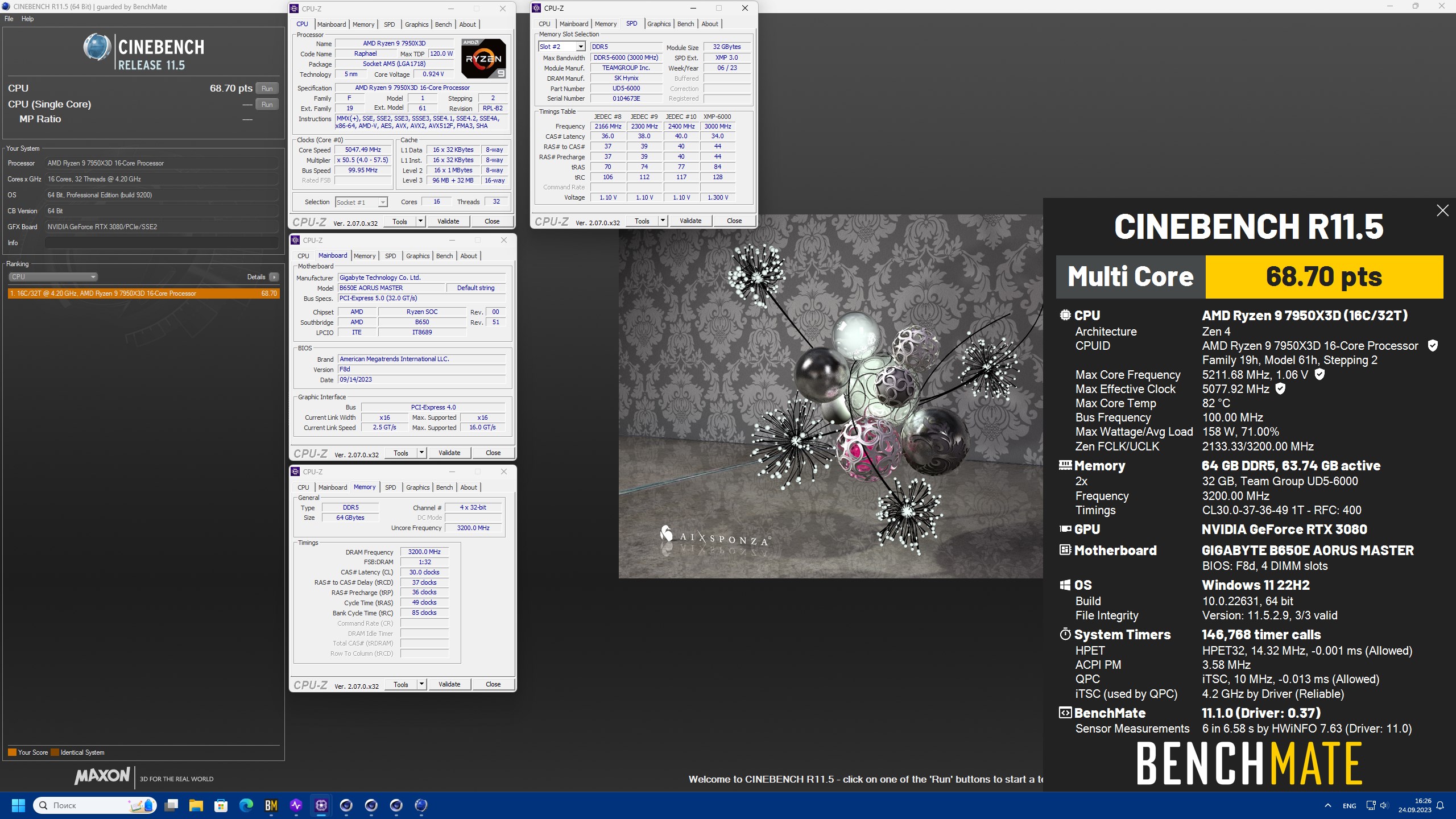Click the B650E AORUS MASTER model field
This screenshot has height=819, width=1456.
[x=391, y=288]
